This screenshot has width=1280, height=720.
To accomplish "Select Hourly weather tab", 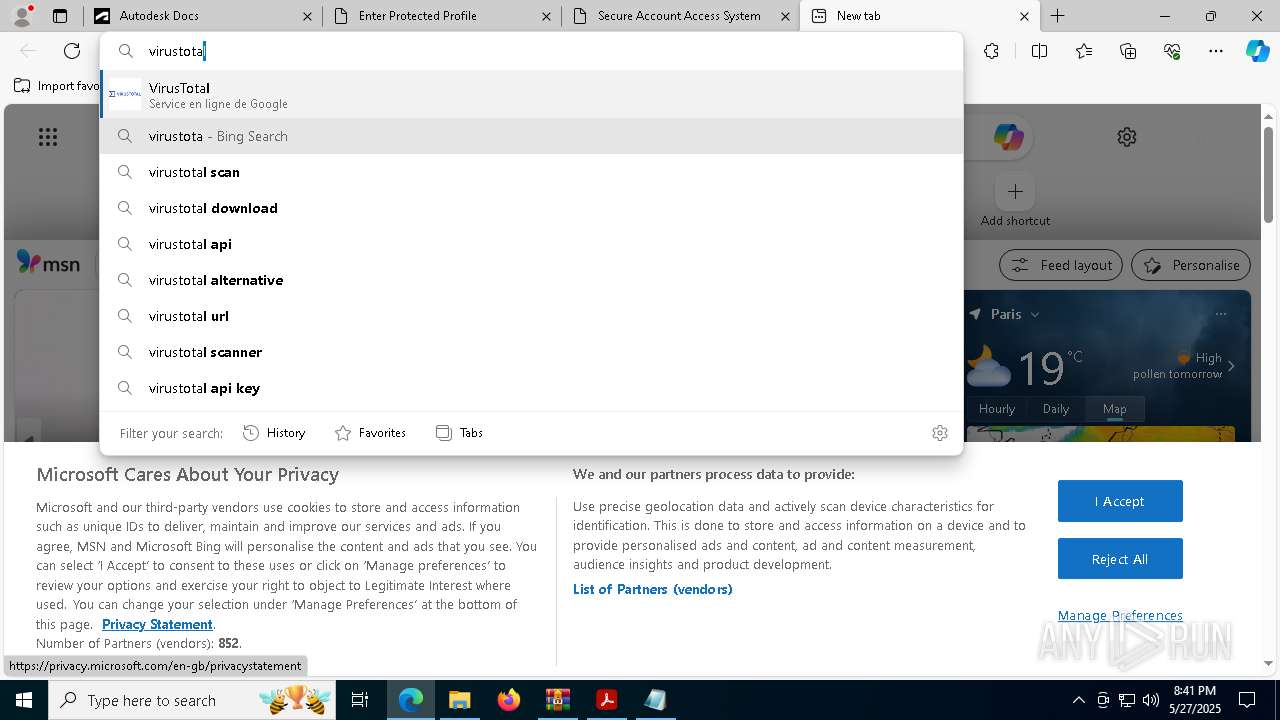I will (997, 408).
